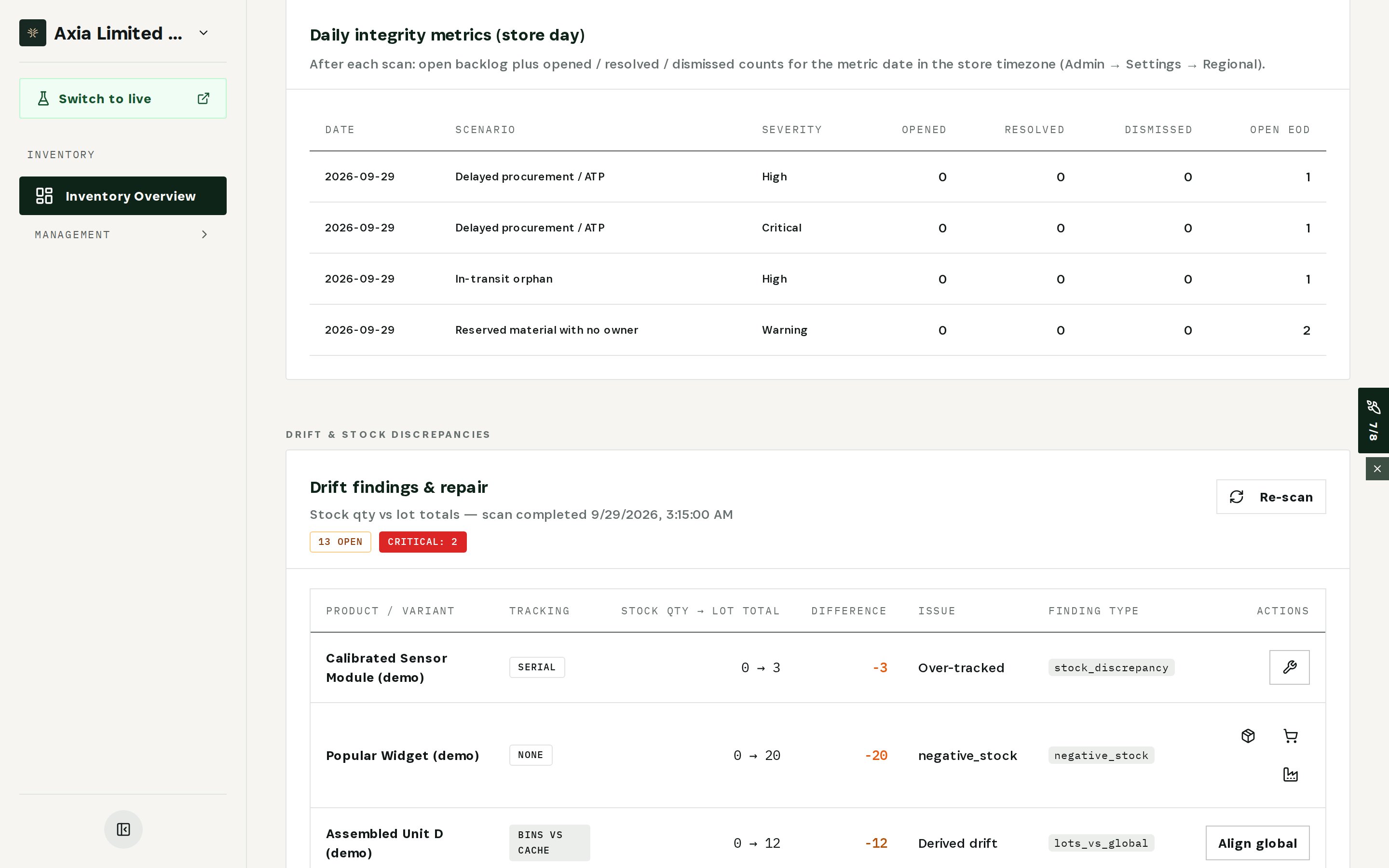Open the 7/8 rocket checklist side tab
This screenshot has width=1389, height=868.
[1373, 420]
